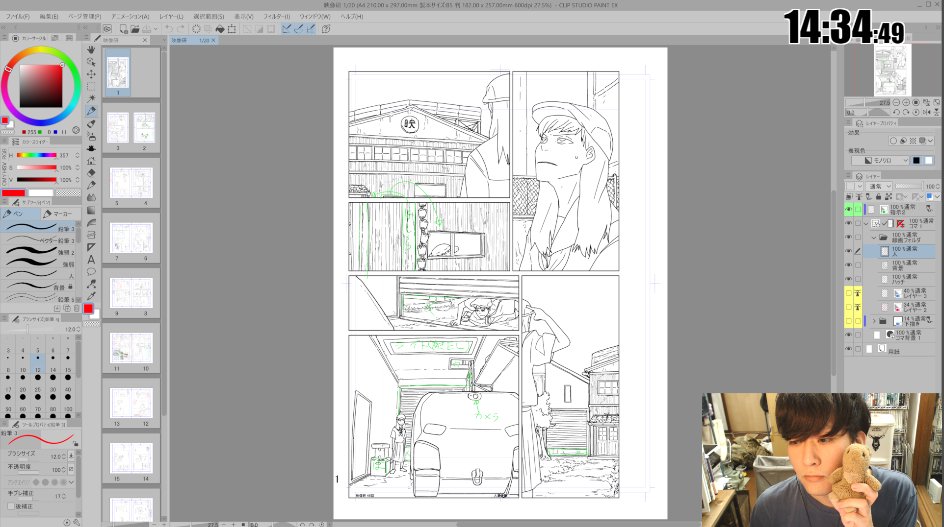Select the Text tool
Image resolution: width=944 pixels, height=527 pixels.
(x=91, y=260)
